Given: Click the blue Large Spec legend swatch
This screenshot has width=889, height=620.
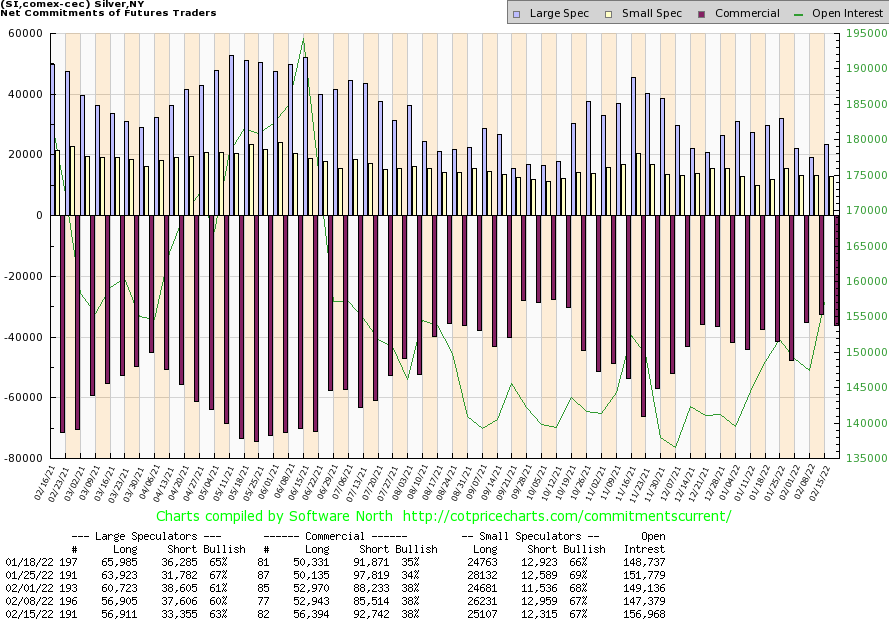Looking at the screenshot, I should click(x=516, y=13).
